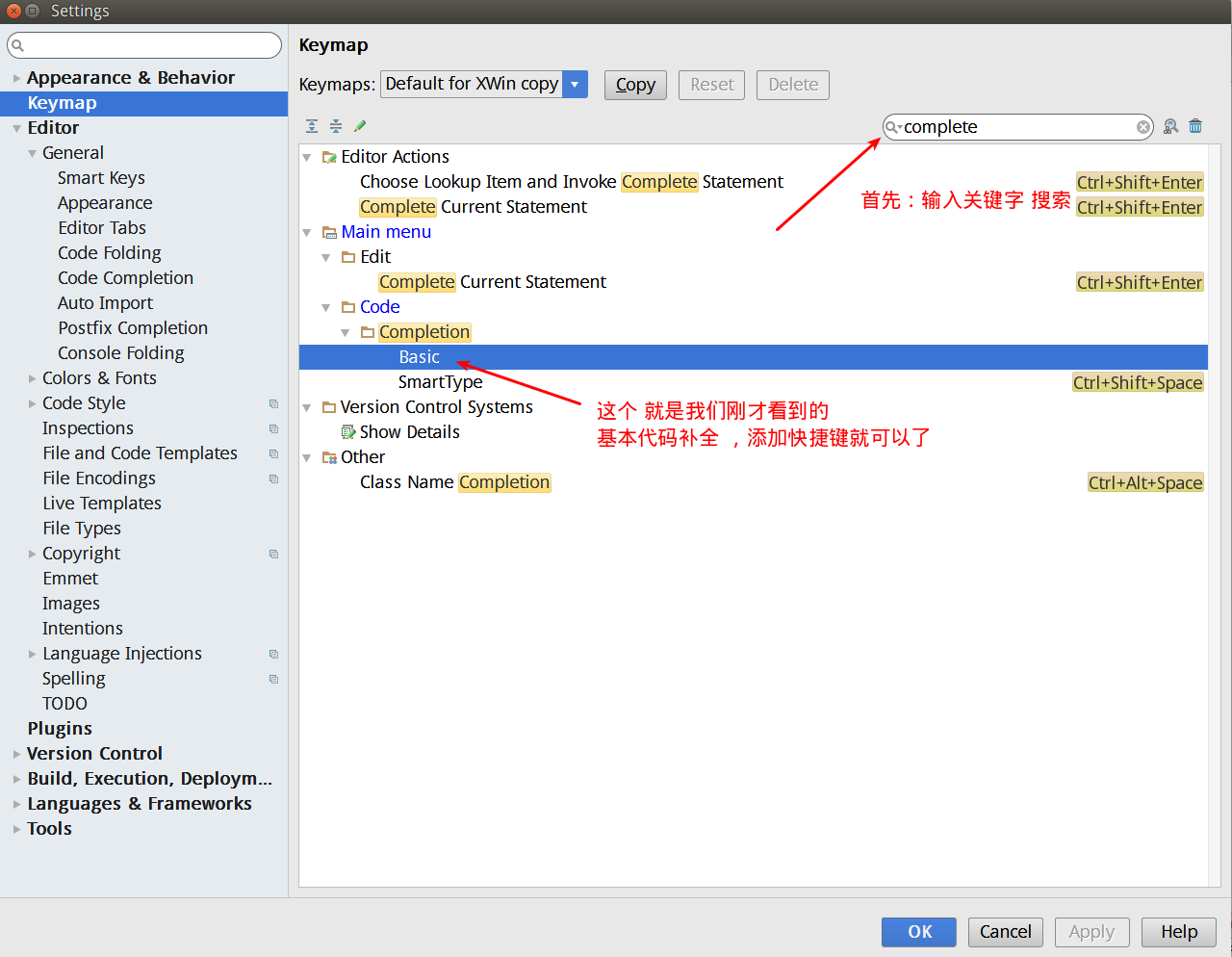Select the Plugins settings page

pos(60,729)
